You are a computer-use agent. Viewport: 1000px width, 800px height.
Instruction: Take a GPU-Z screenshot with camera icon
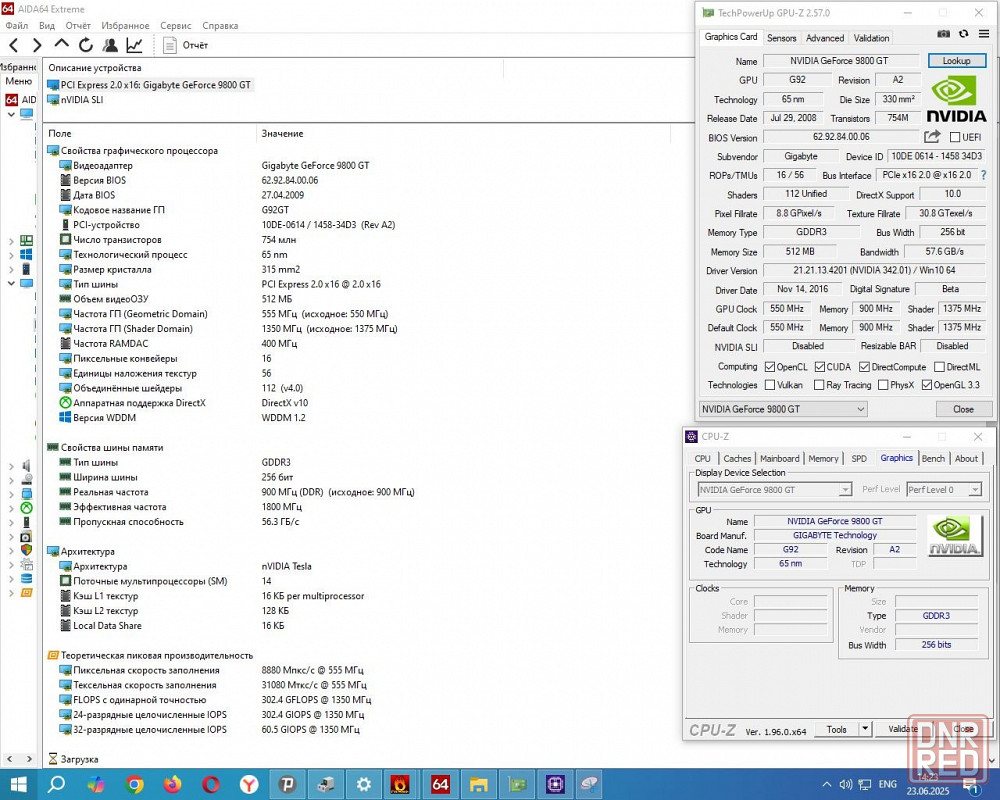click(943, 34)
